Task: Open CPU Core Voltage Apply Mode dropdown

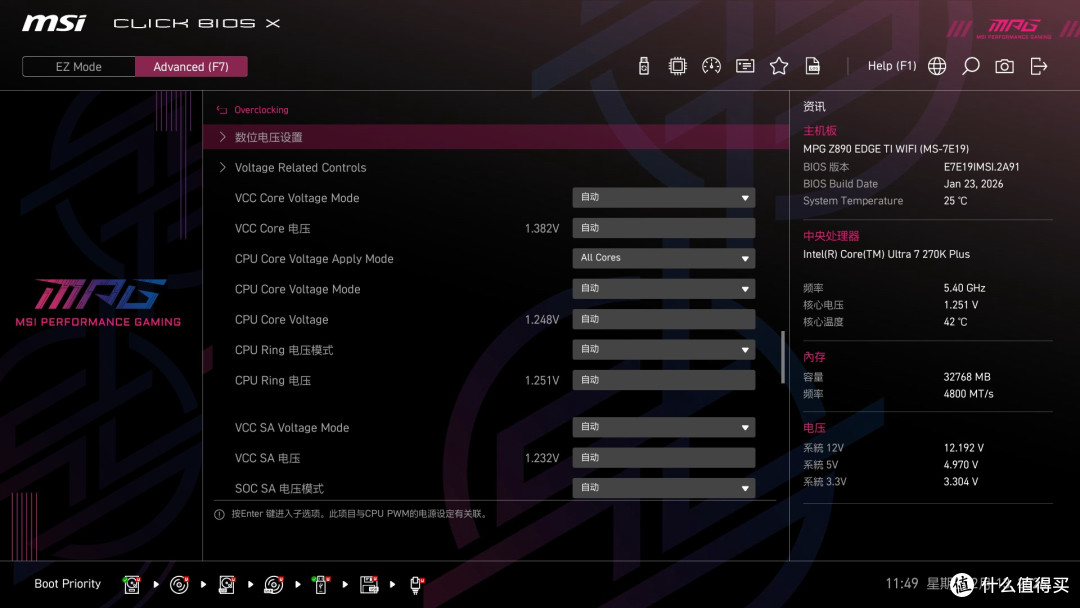Action: pos(663,258)
